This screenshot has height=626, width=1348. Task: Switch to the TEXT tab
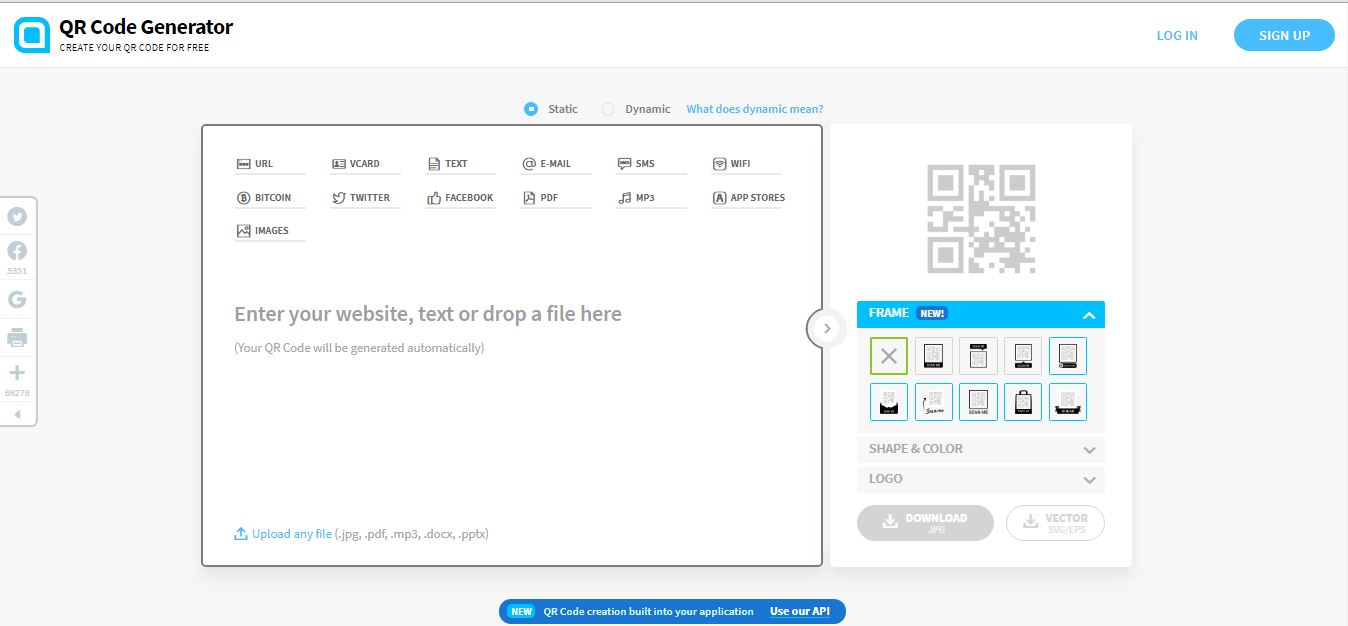coord(460,164)
